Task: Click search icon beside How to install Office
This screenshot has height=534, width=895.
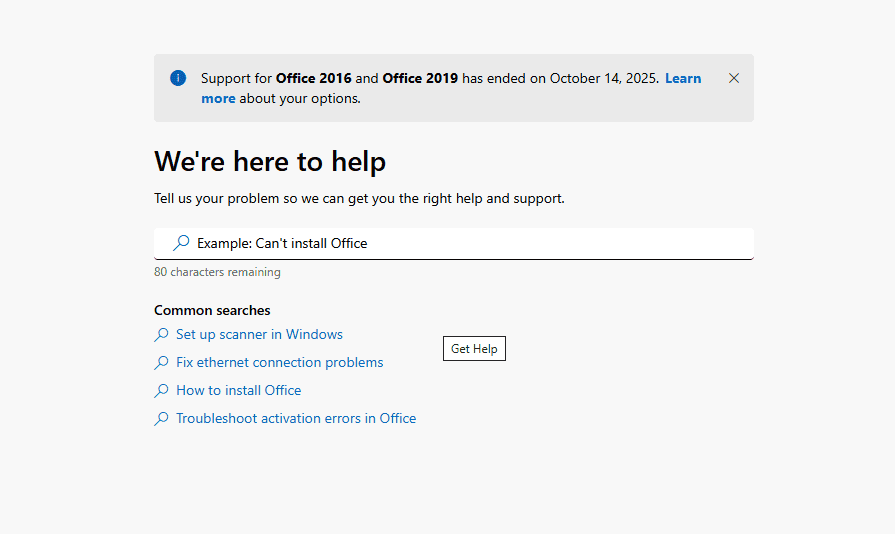Action: click(x=161, y=391)
